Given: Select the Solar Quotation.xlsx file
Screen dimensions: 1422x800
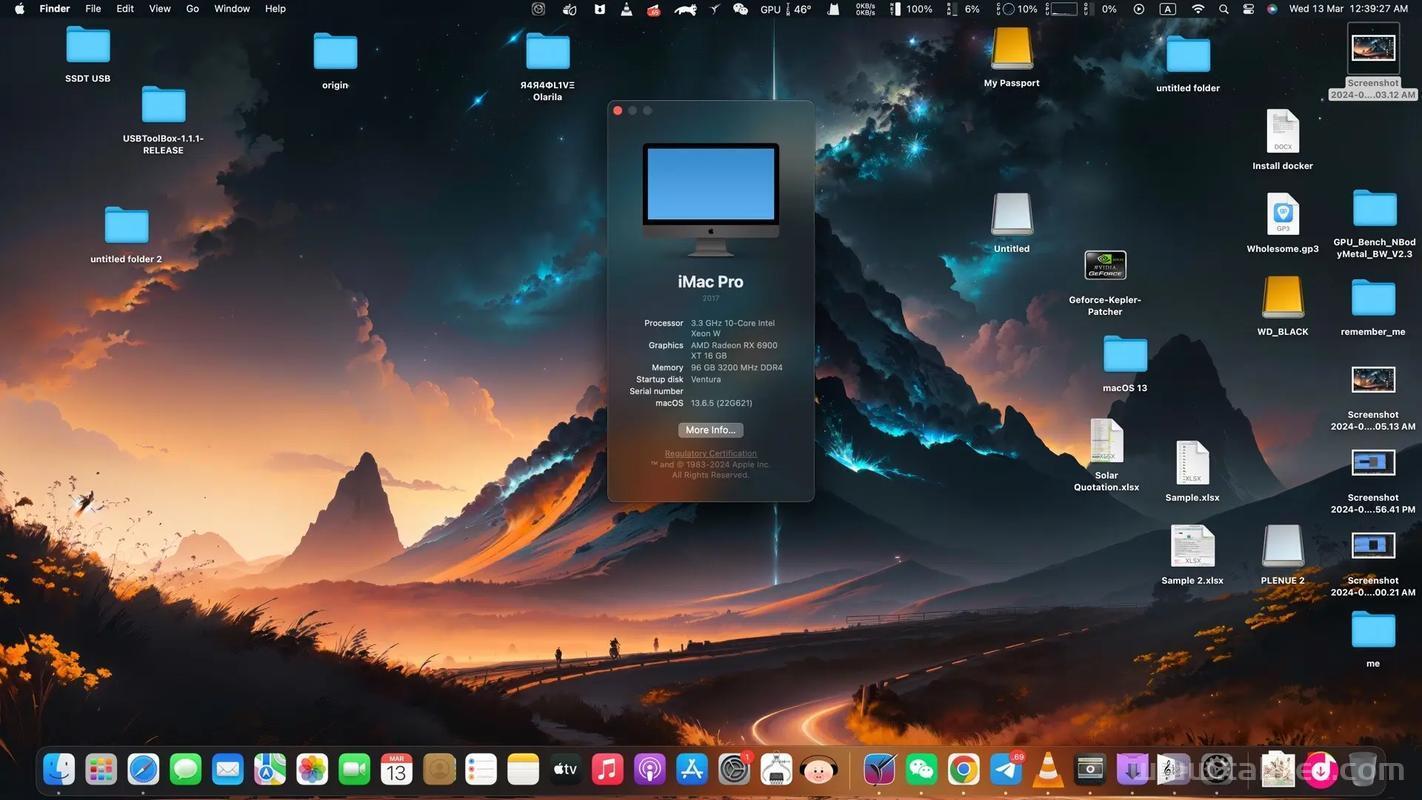Looking at the screenshot, I should tap(1106, 442).
